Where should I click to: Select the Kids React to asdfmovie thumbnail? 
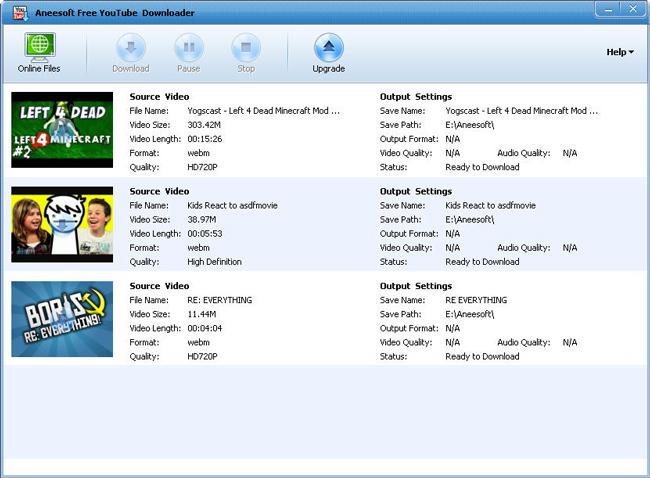(62, 224)
